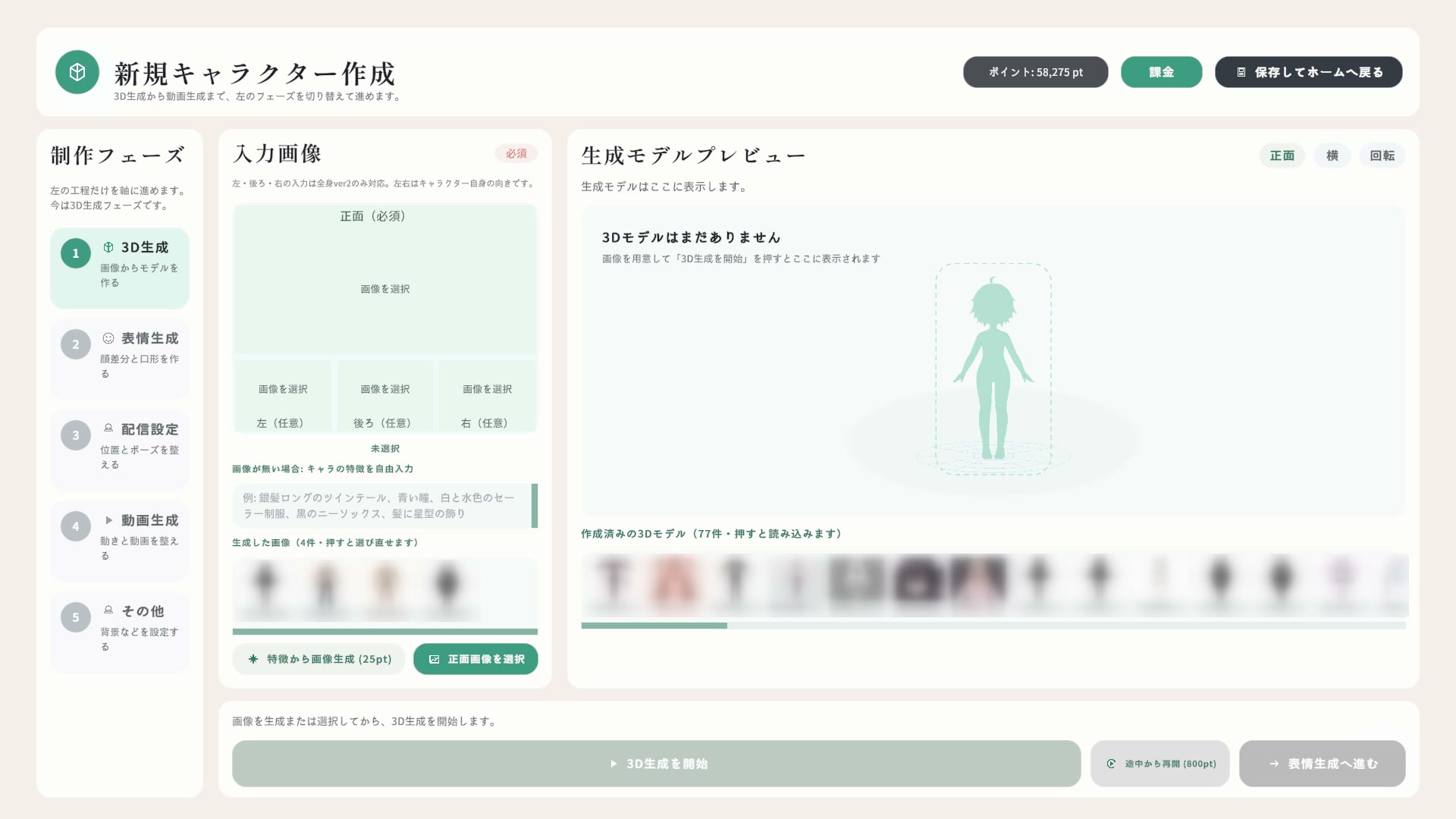The width and height of the screenshot is (1456, 819).
Task: Load the second created 3D model thumbnail
Action: 674,584
